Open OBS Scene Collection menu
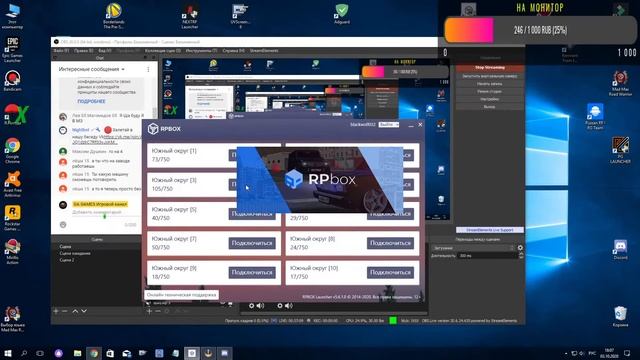Viewport: 640px width, 360px height. click(x=163, y=51)
